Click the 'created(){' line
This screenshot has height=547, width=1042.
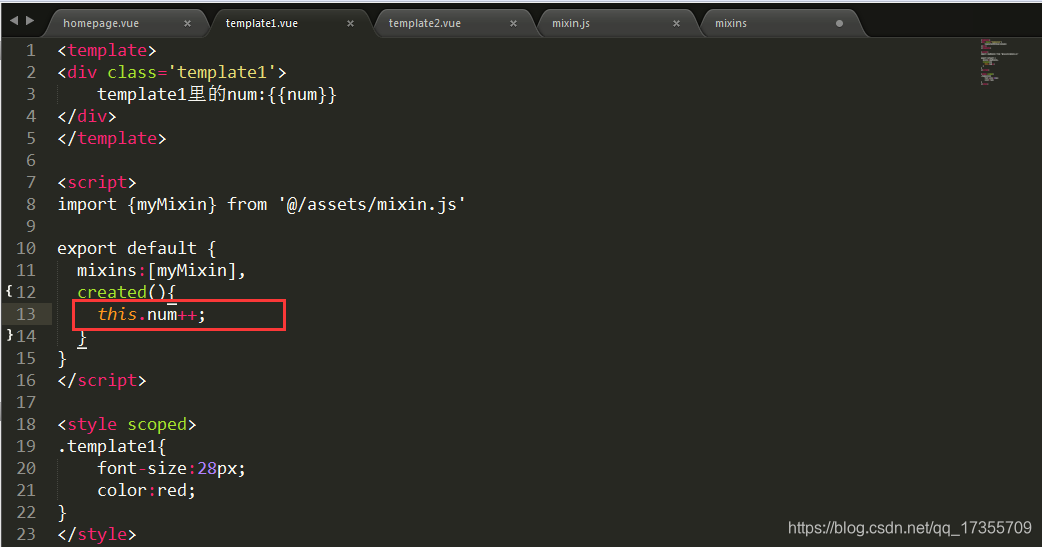[126, 292]
